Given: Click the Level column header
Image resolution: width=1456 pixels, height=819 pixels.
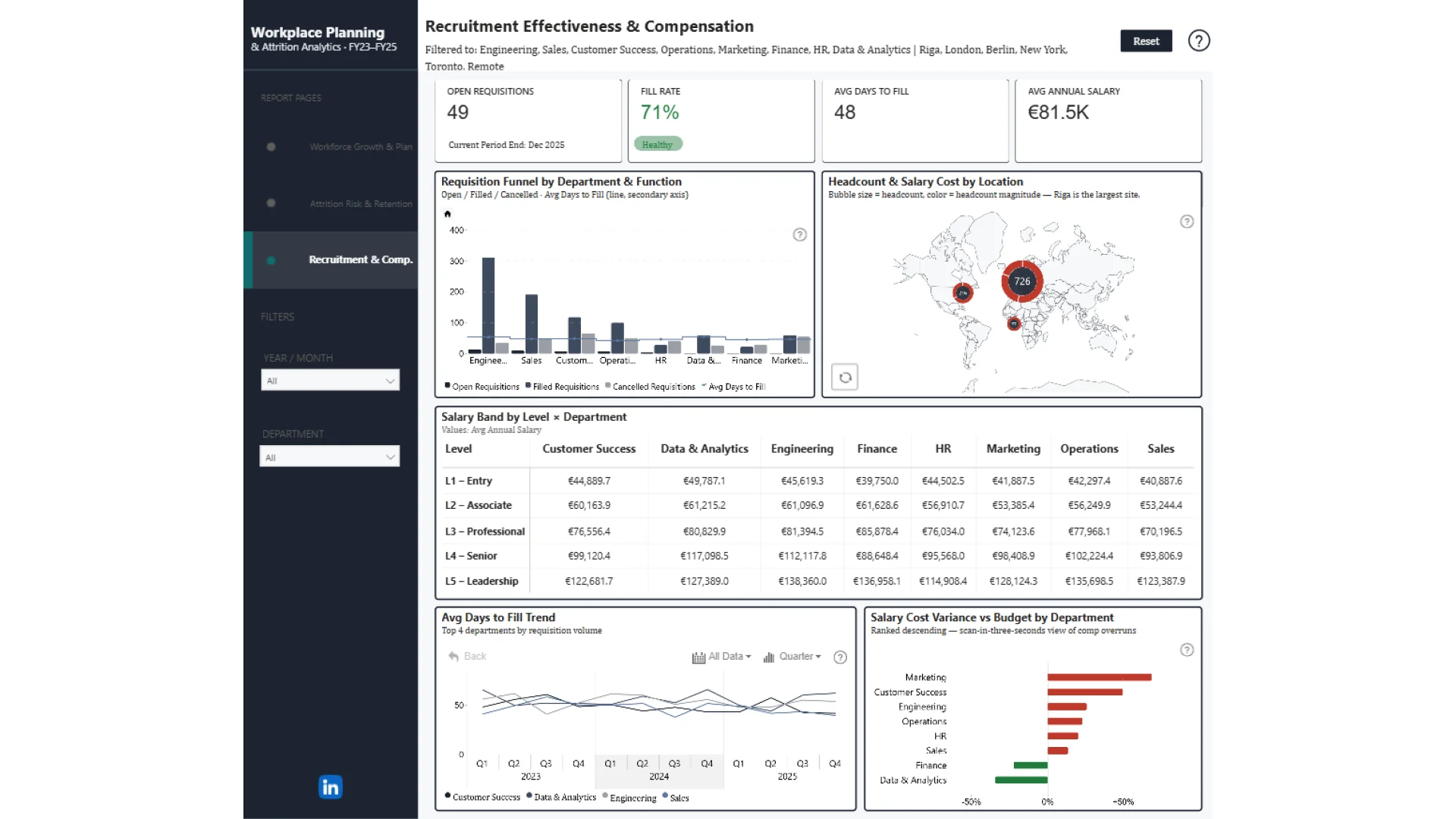Looking at the screenshot, I should 459,449.
